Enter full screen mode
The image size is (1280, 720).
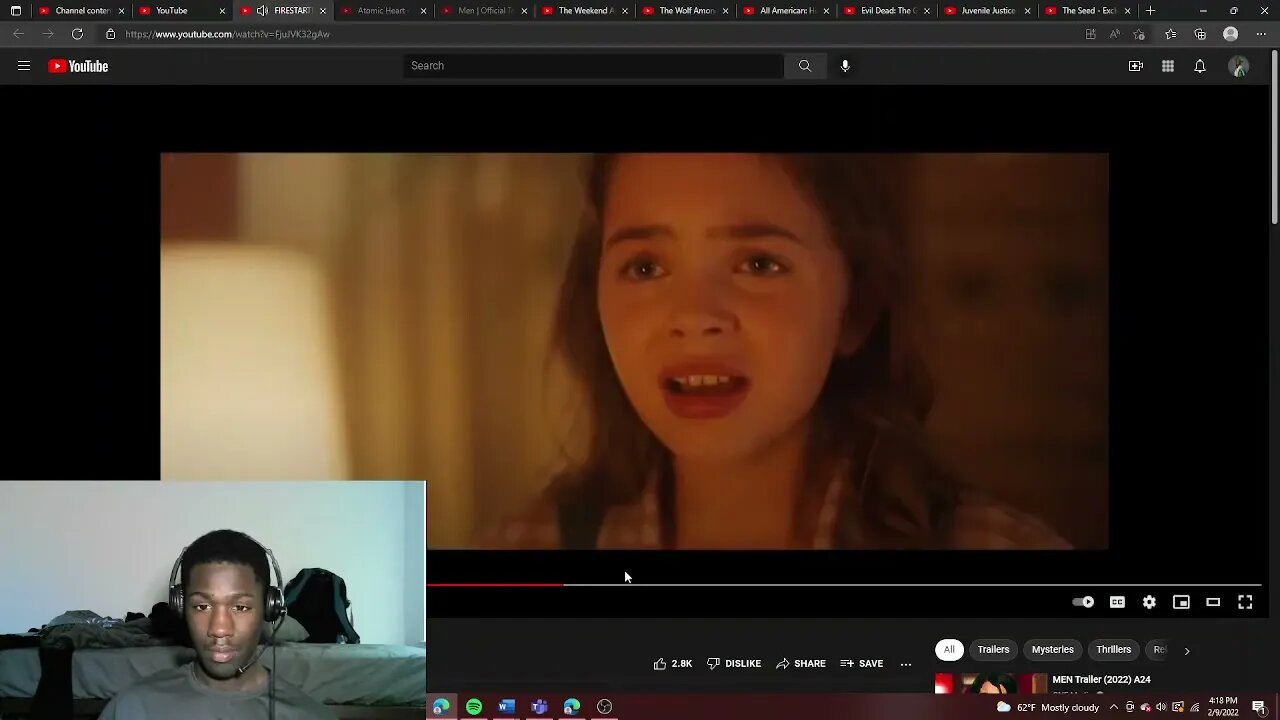point(1245,602)
